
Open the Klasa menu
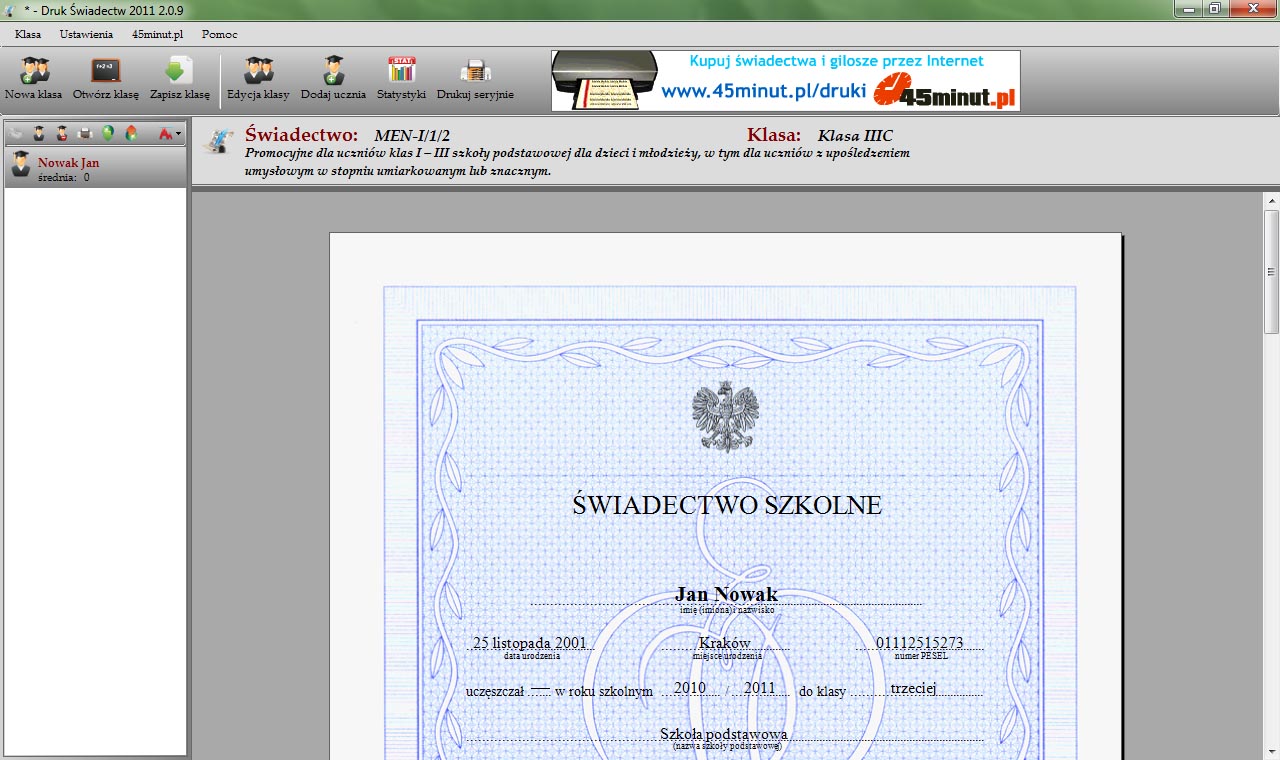pos(28,34)
